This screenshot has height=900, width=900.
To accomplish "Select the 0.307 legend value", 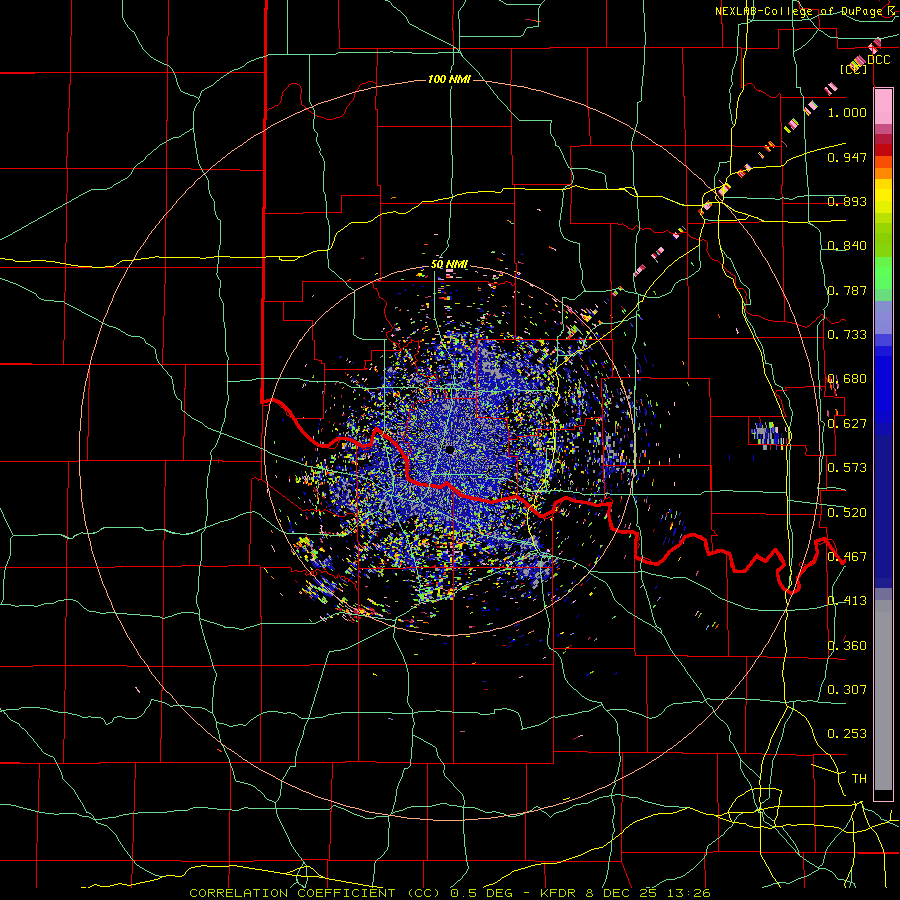I will (847, 689).
